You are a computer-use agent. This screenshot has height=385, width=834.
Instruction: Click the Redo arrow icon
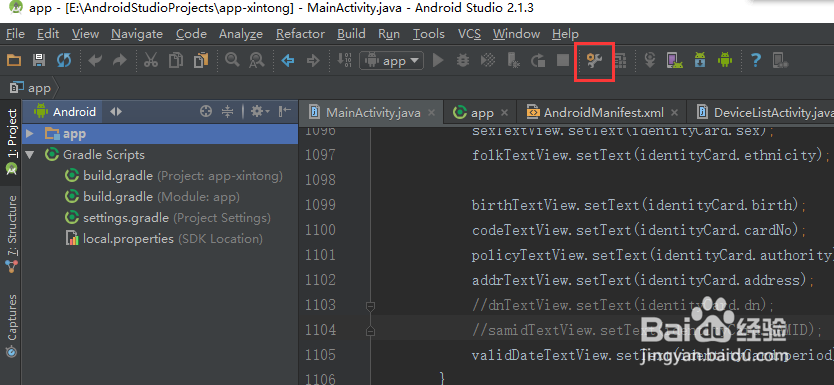pos(120,61)
